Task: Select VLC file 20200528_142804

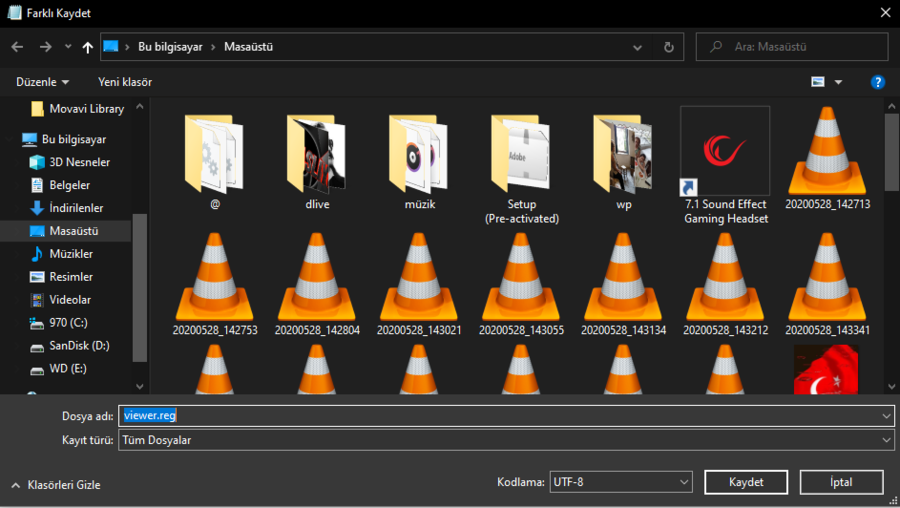Action: coord(317,284)
